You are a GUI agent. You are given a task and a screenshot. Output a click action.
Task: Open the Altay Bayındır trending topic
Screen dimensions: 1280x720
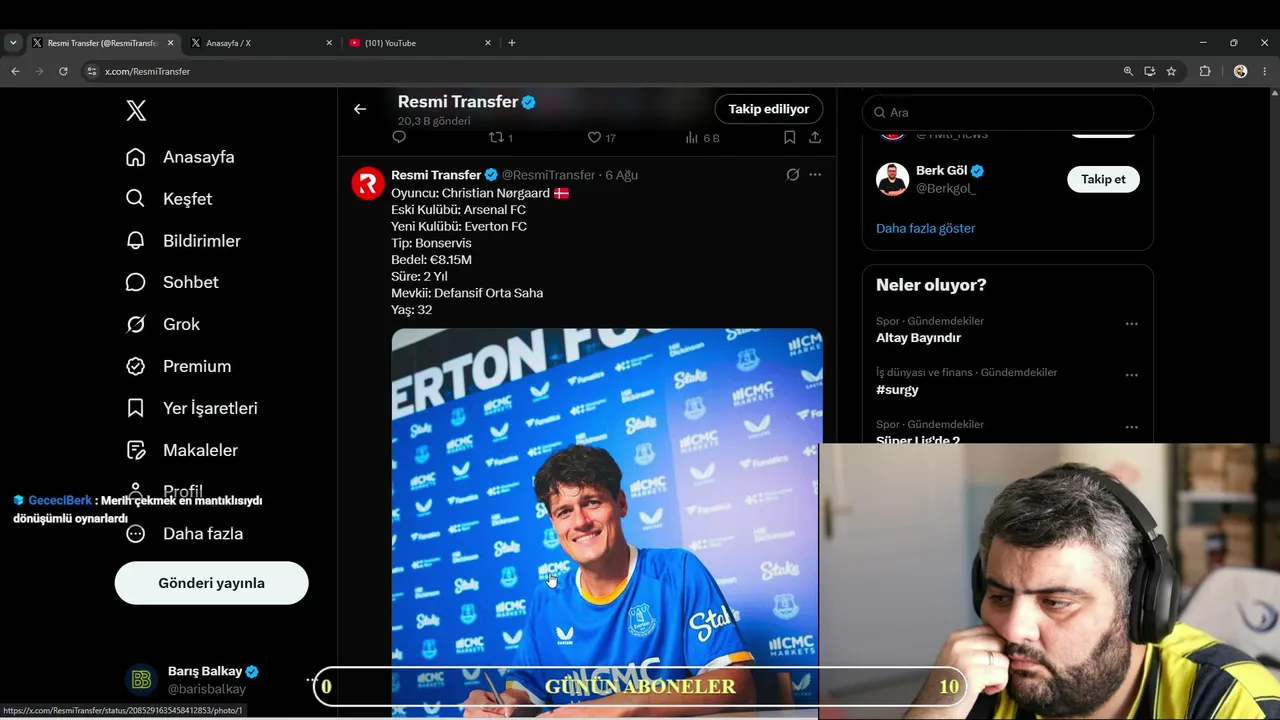(918, 338)
